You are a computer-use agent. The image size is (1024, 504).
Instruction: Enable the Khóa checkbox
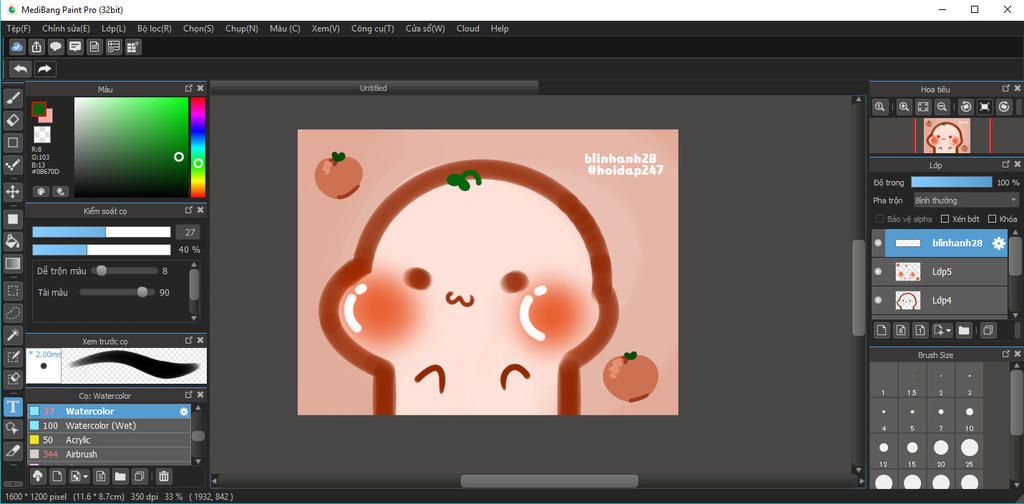click(x=993, y=219)
